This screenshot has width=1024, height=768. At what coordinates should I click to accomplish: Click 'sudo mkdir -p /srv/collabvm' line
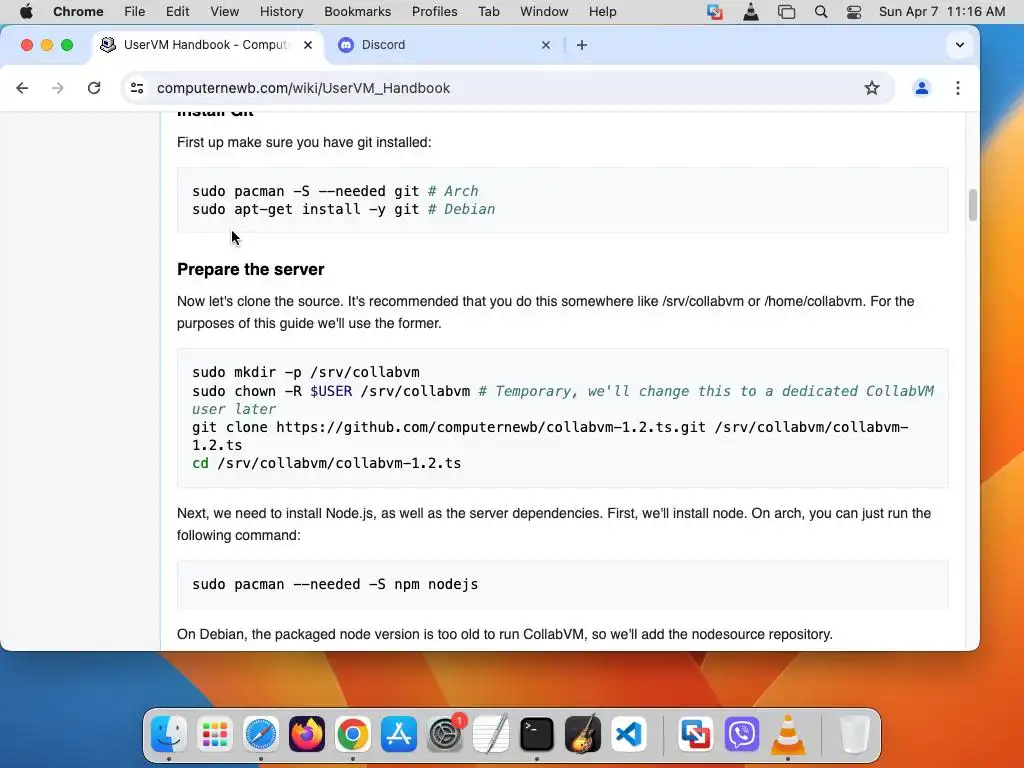pos(306,372)
